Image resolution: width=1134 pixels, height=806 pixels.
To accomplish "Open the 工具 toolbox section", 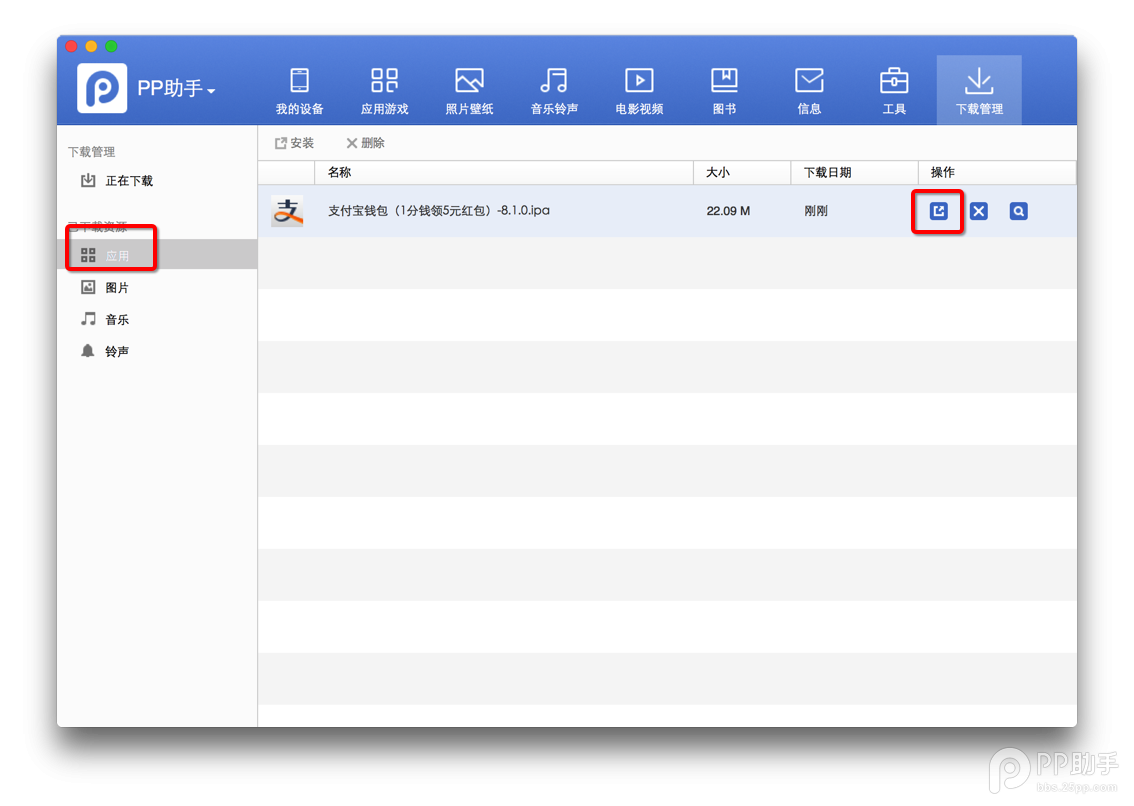I will click(x=894, y=90).
